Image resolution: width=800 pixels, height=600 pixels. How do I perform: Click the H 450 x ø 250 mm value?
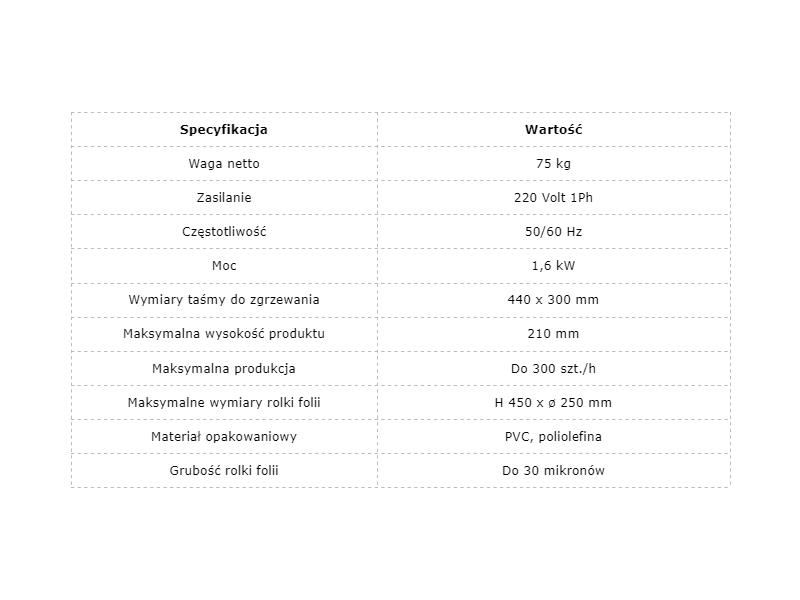click(x=554, y=403)
